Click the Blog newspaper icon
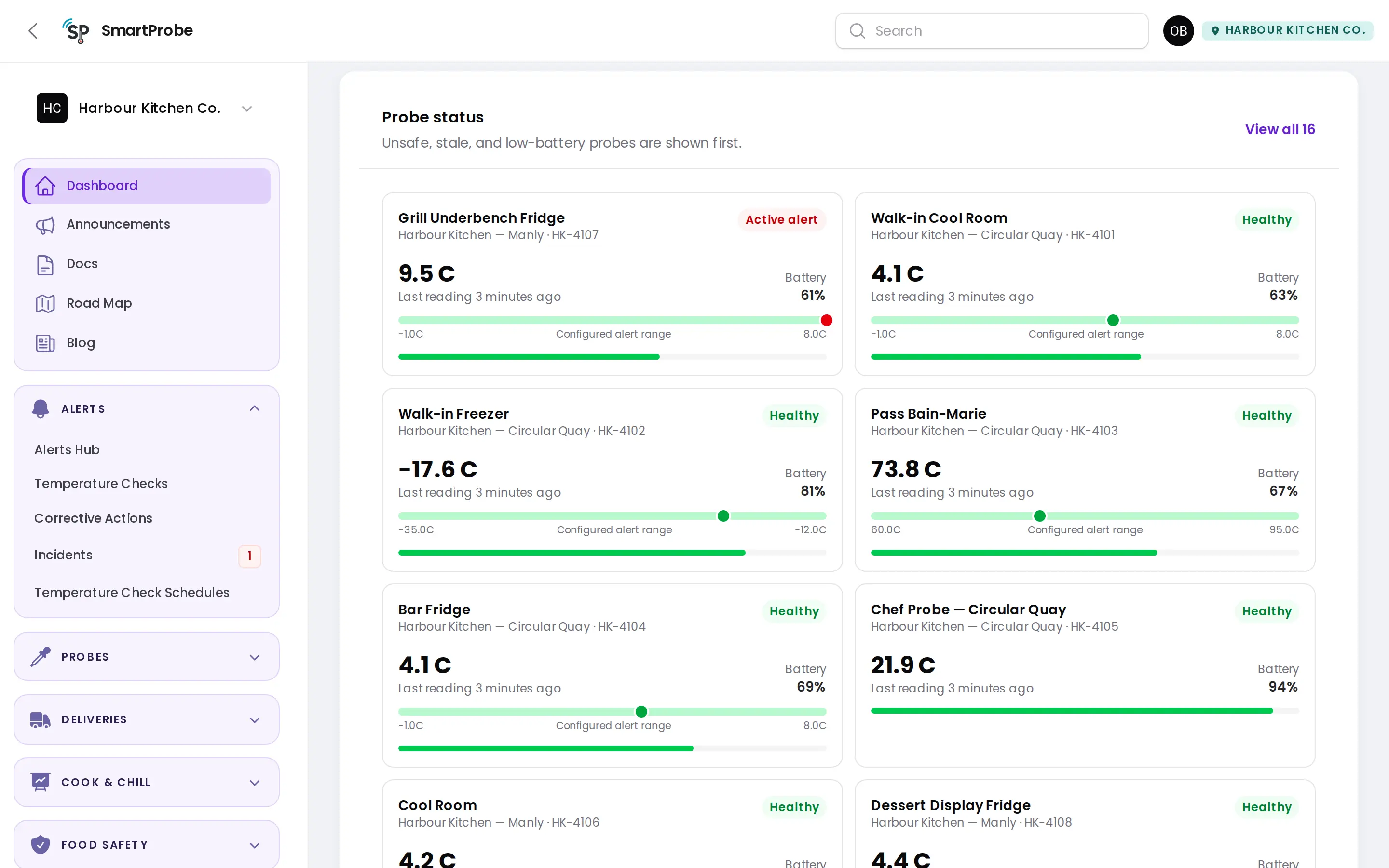This screenshot has height=868, width=1389. [x=45, y=343]
